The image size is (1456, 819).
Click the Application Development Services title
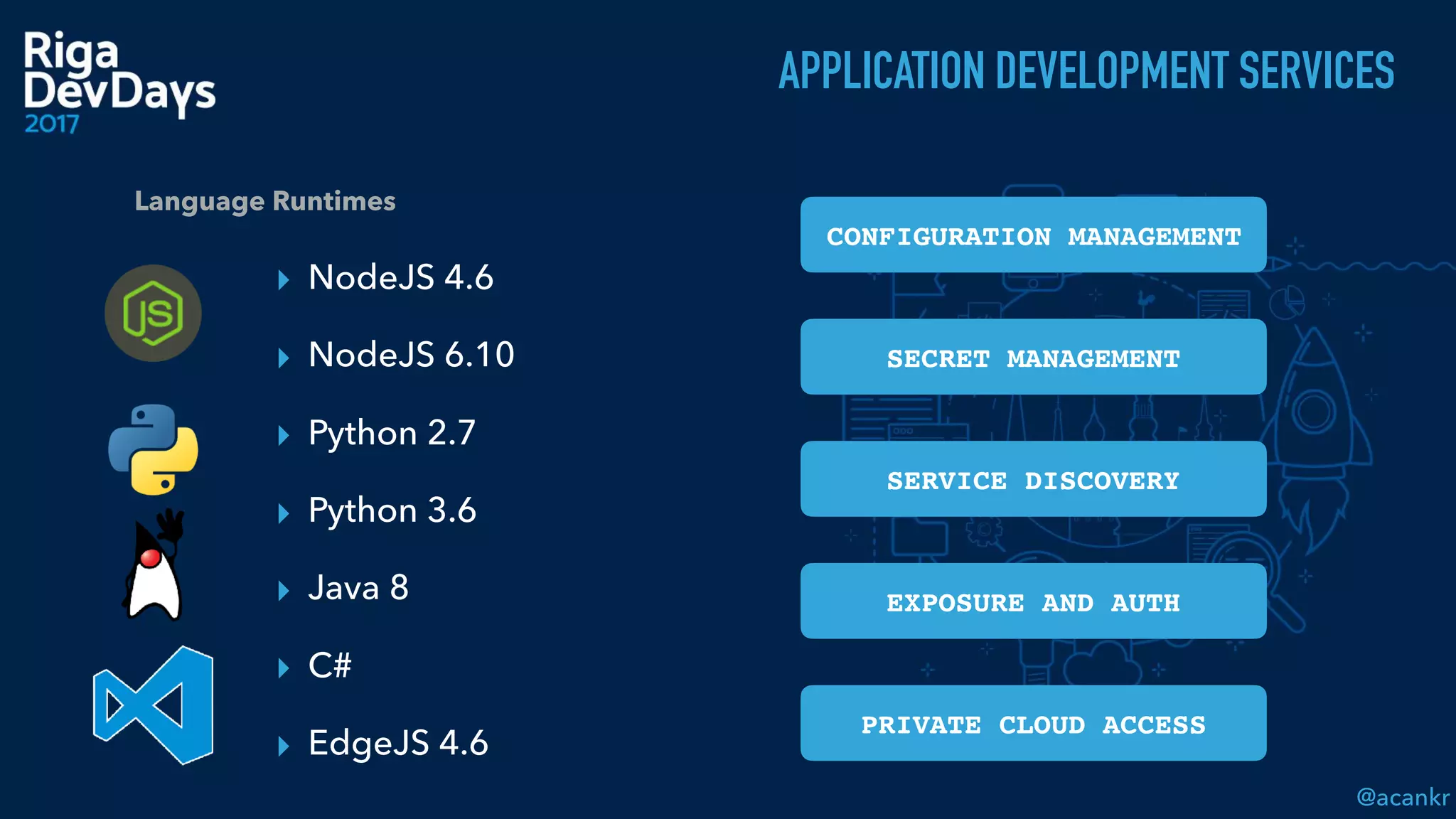(1086, 70)
